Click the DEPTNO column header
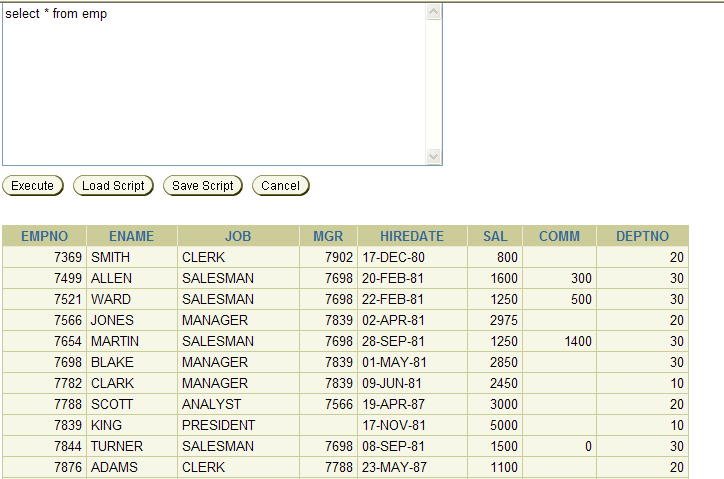 642,236
